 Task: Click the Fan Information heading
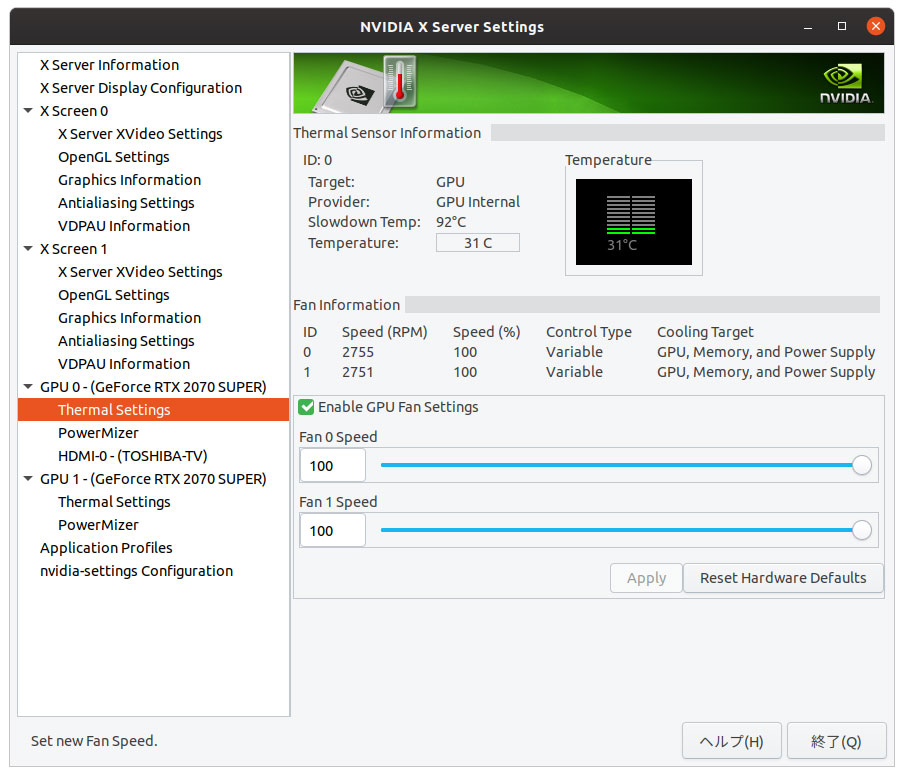click(346, 305)
